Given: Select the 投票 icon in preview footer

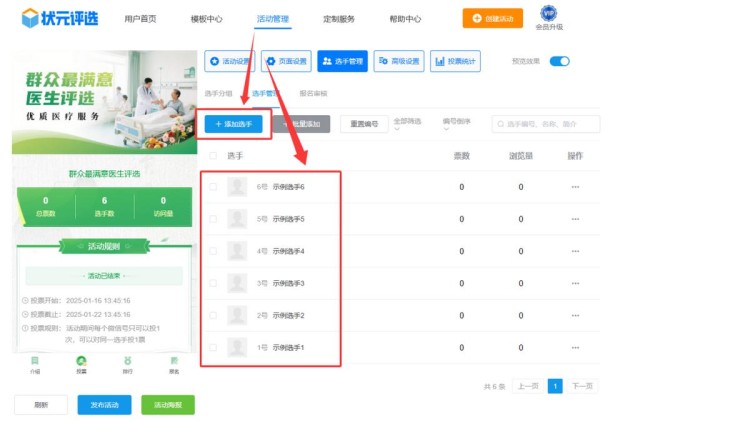Looking at the screenshot, I should coord(81,363).
